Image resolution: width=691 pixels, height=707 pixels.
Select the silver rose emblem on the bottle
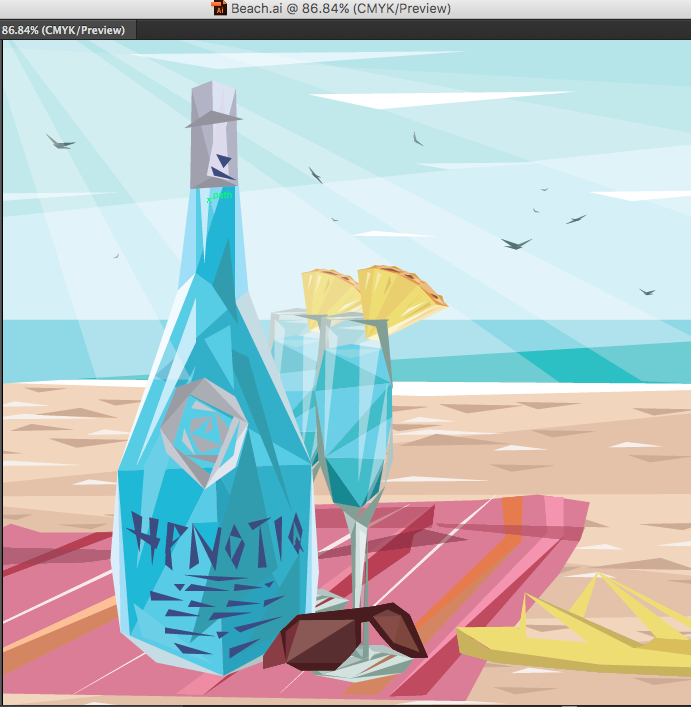(204, 433)
